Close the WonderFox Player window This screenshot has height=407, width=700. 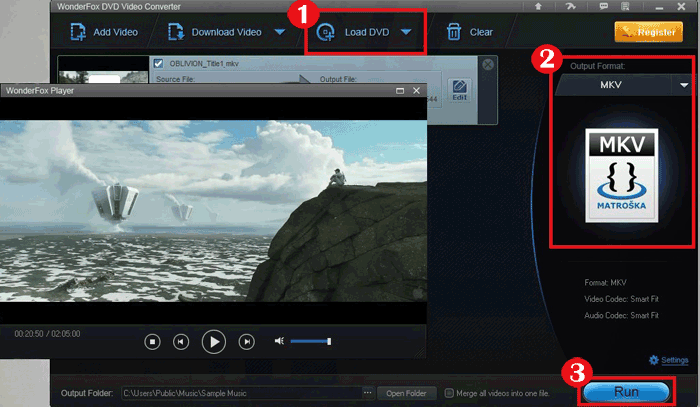[417, 91]
